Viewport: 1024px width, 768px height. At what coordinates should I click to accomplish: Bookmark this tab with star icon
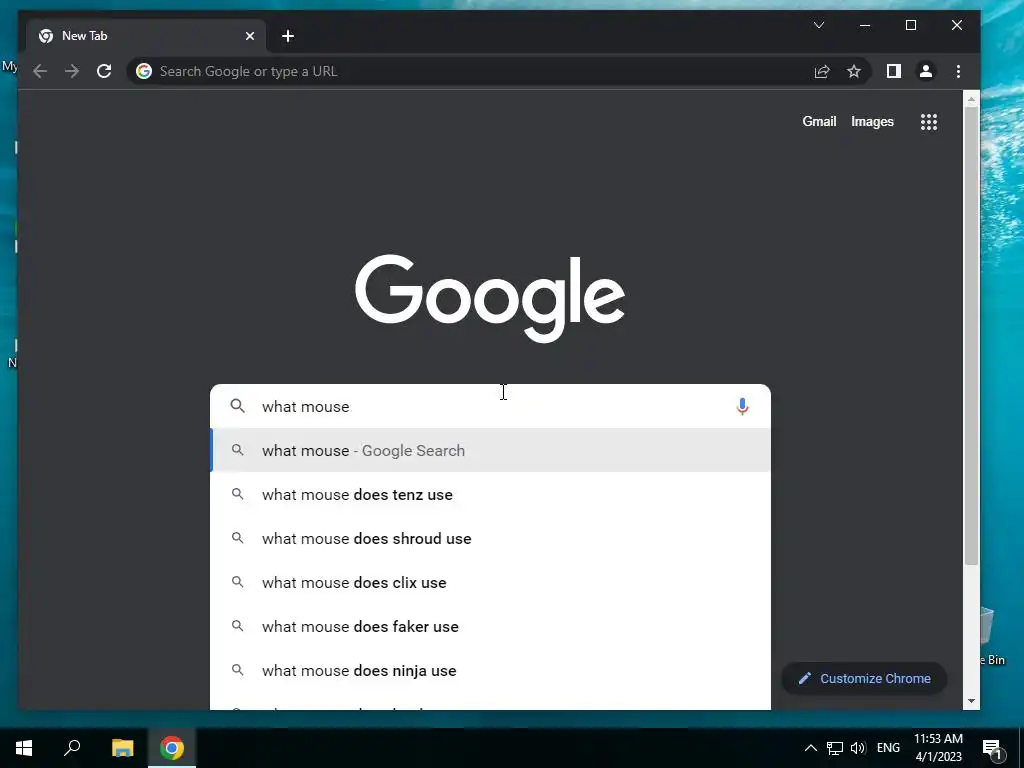pyautogui.click(x=854, y=71)
